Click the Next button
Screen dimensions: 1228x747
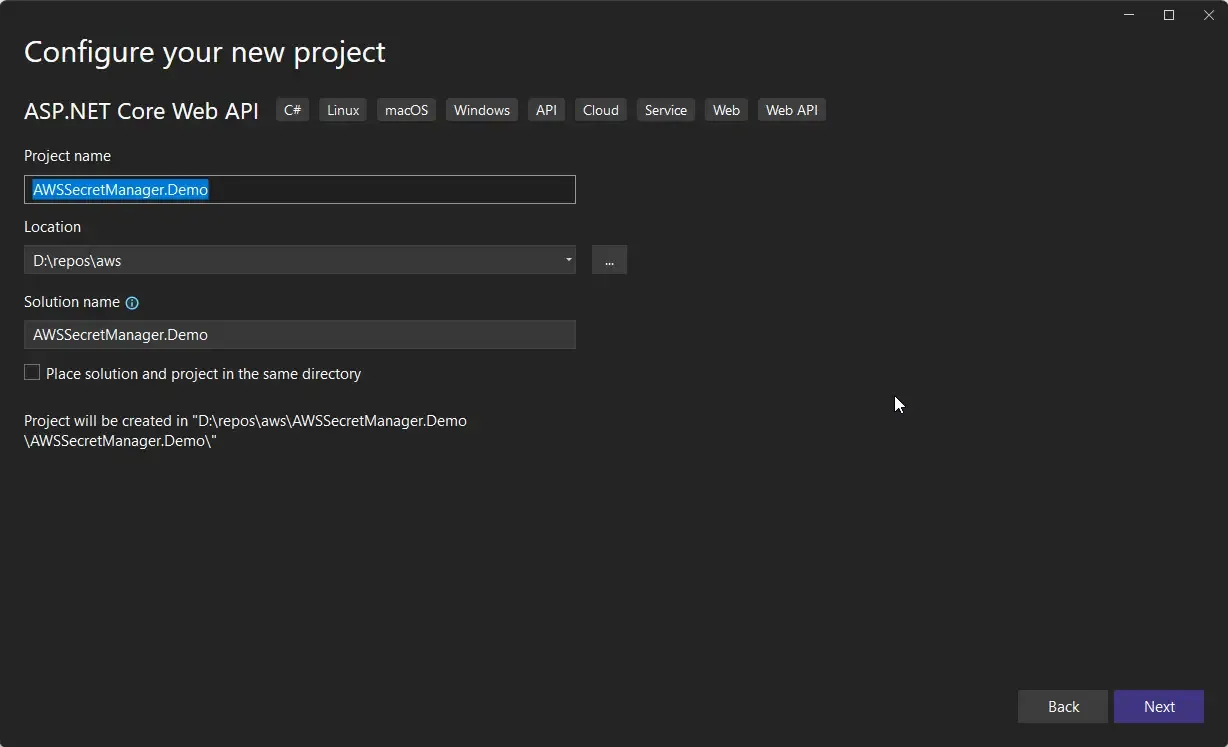(1158, 706)
